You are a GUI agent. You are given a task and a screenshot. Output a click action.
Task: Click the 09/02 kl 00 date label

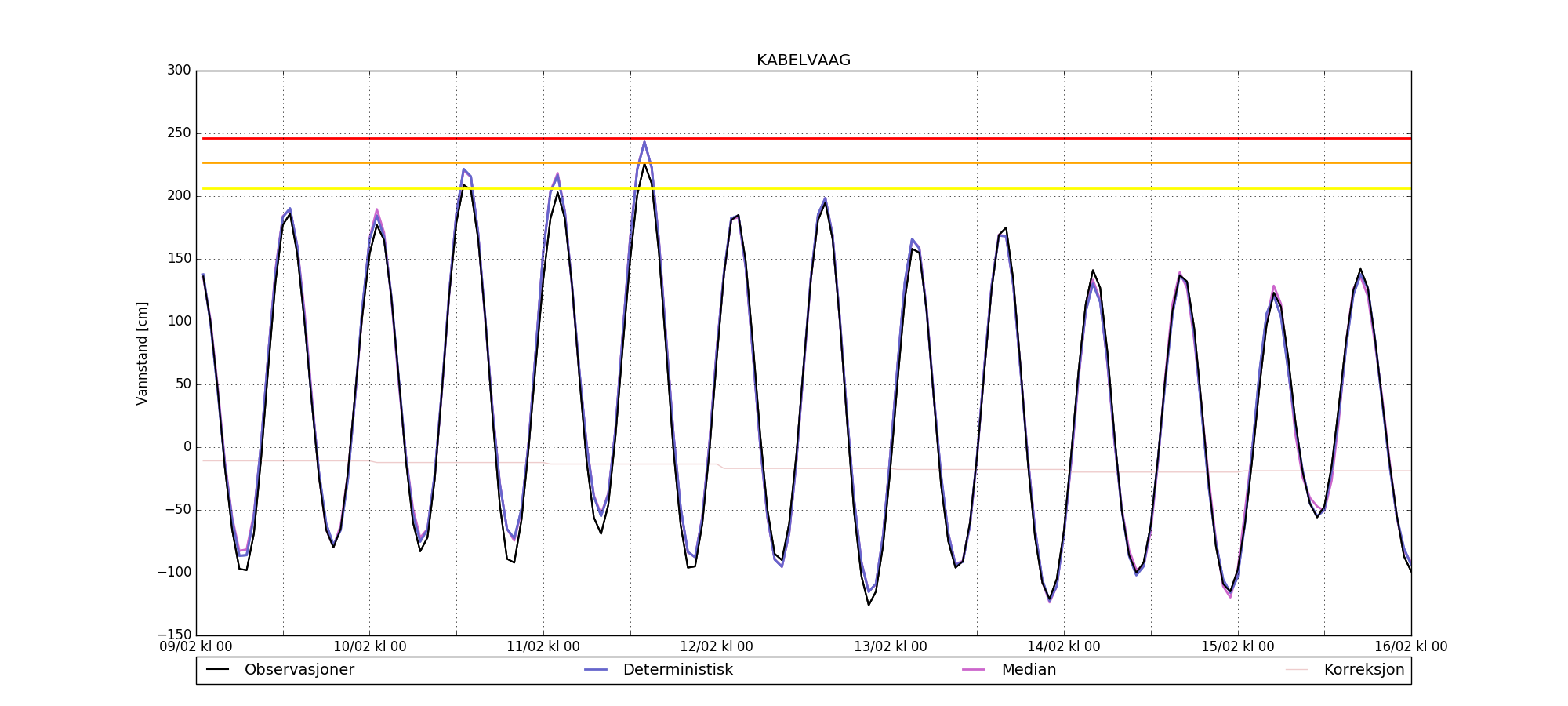(x=196, y=647)
